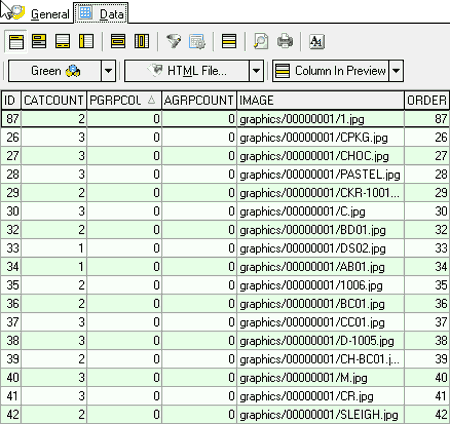Screen dimensions: 450x424
Task: Open the print preview magnifier icon
Action: (261, 42)
